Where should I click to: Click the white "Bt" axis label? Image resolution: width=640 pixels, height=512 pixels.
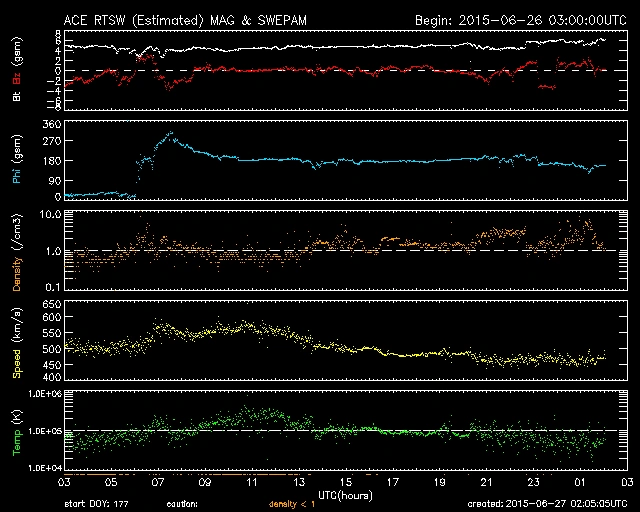point(17,96)
